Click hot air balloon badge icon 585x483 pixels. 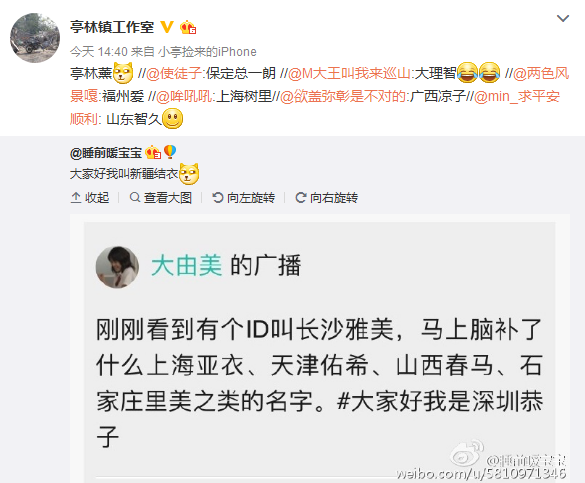[x=170, y=152]
